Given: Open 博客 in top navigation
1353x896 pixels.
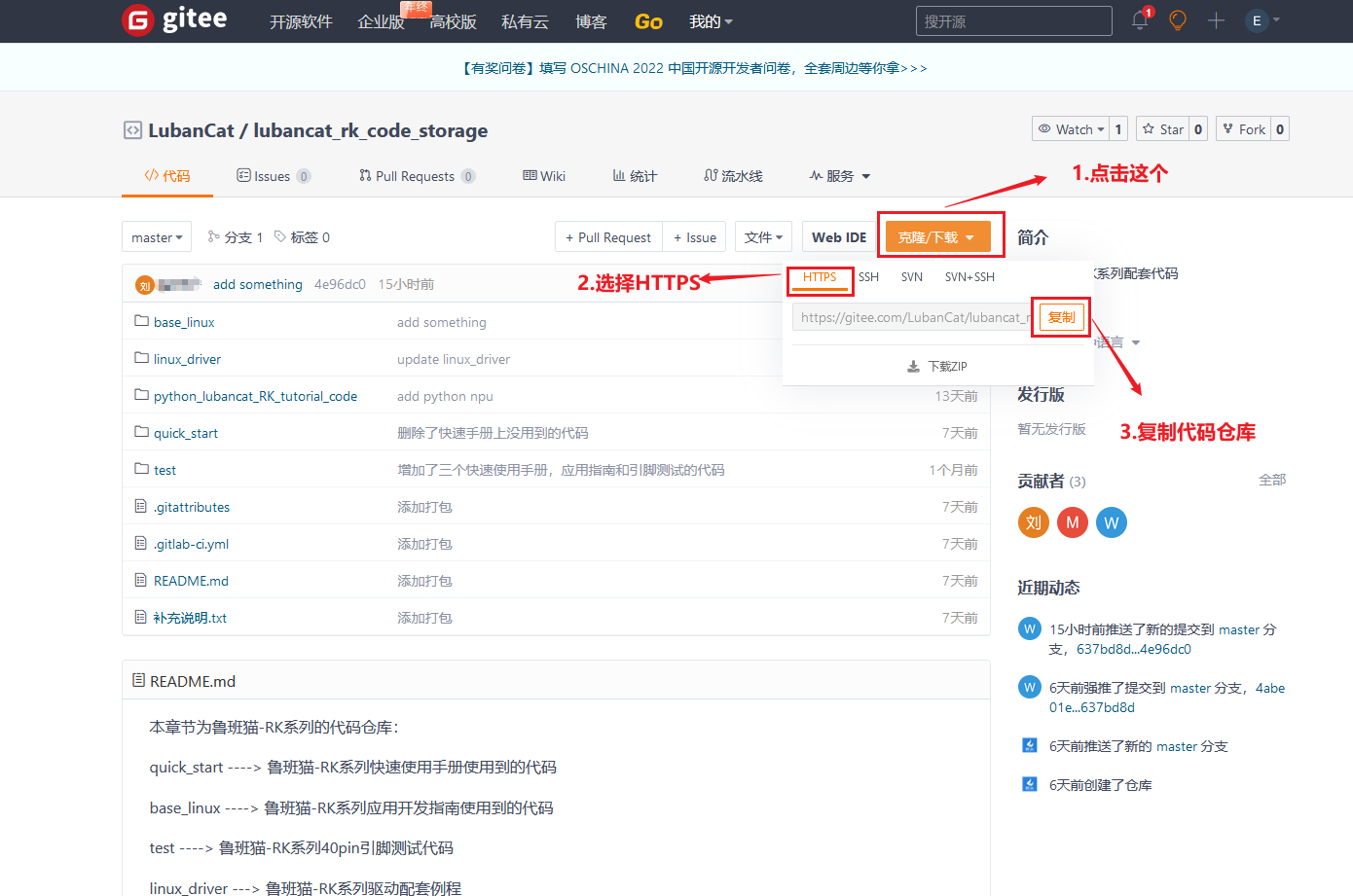Looking at the screenshot, I should (591, 21).
